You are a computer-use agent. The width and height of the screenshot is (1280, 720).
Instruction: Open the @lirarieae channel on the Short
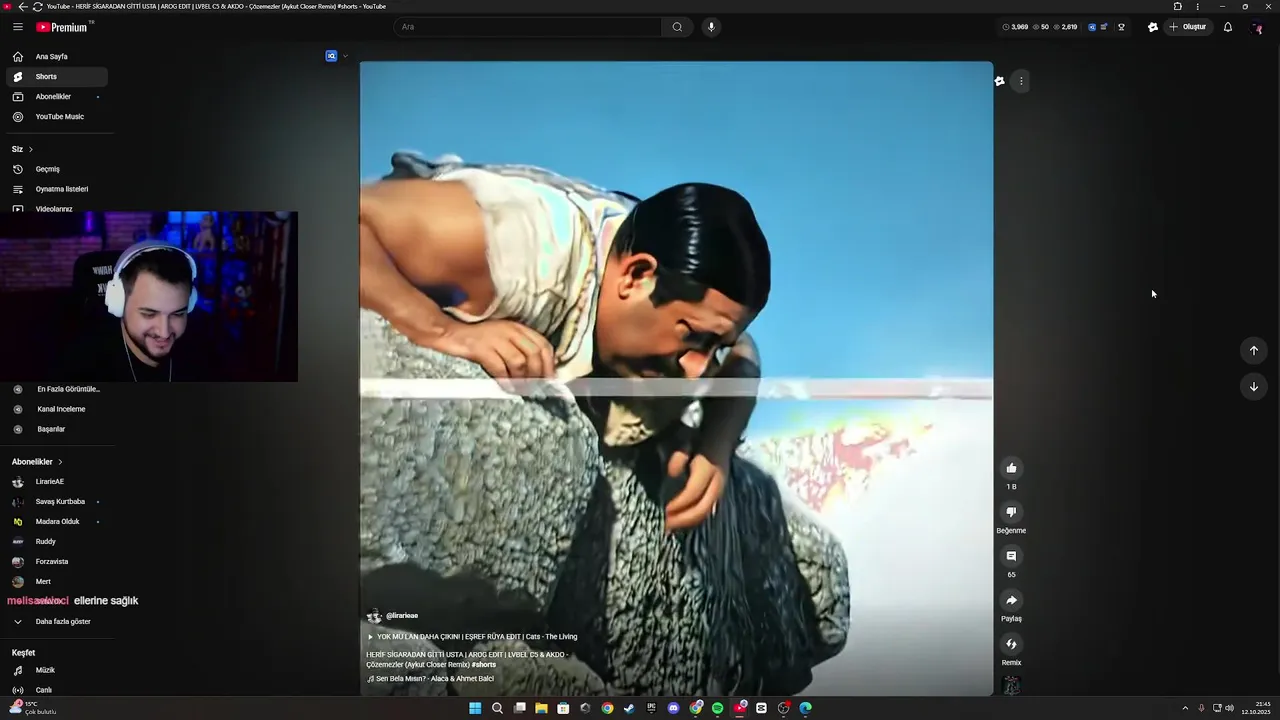401,616
